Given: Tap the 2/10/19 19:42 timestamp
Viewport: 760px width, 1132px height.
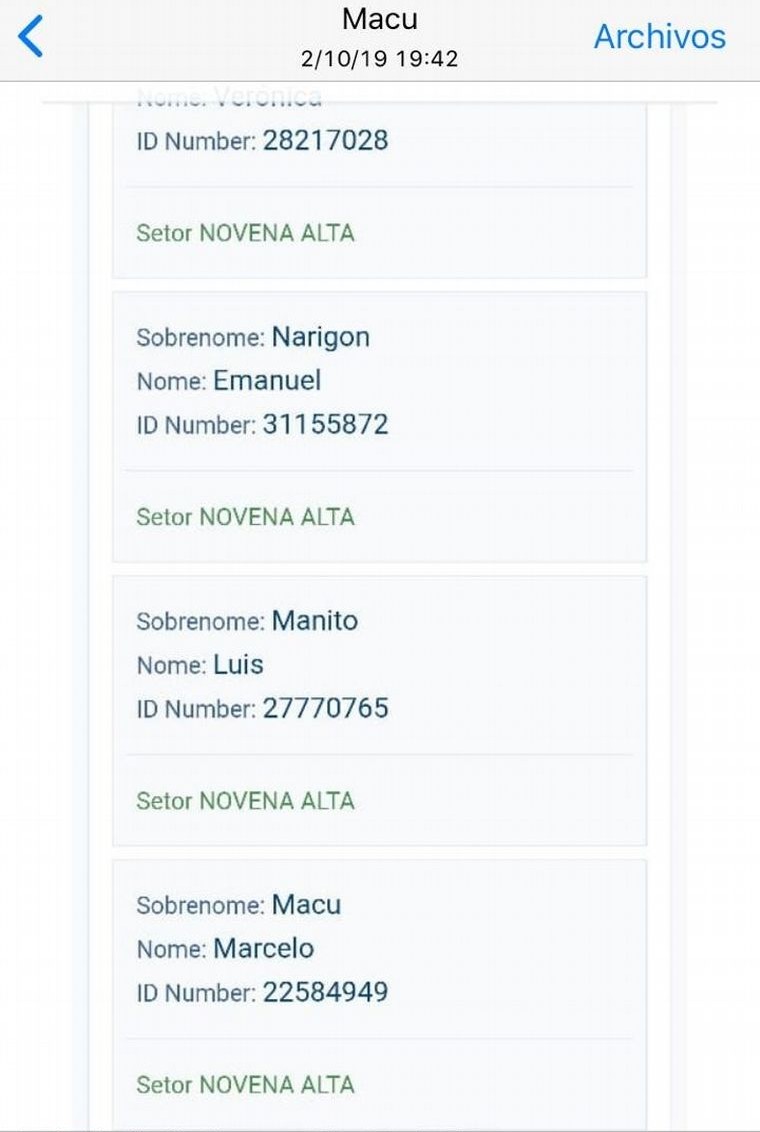Looking at the screenshot, I should tap(379, 59).
